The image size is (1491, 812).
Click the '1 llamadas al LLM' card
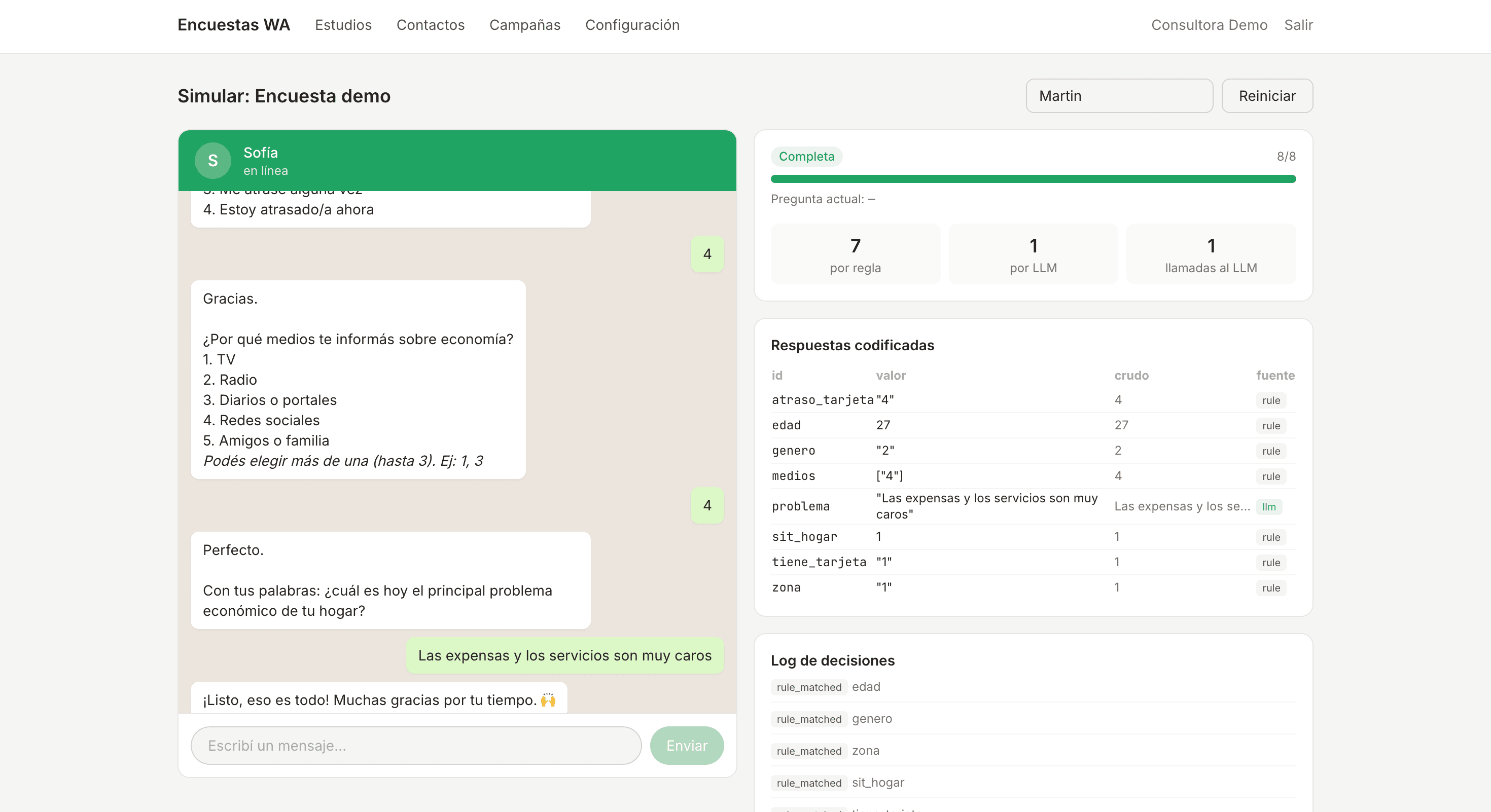(1211, 254)
